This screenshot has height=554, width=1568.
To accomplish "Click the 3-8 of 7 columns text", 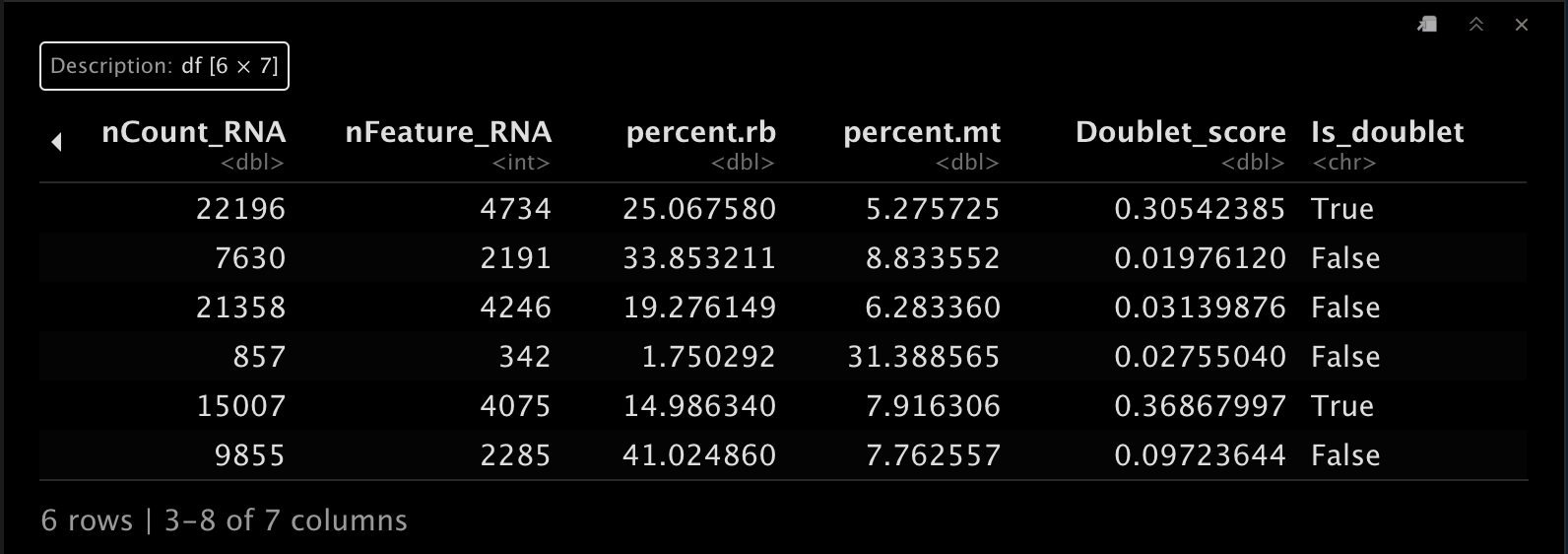I will click(x=286, y=520).
